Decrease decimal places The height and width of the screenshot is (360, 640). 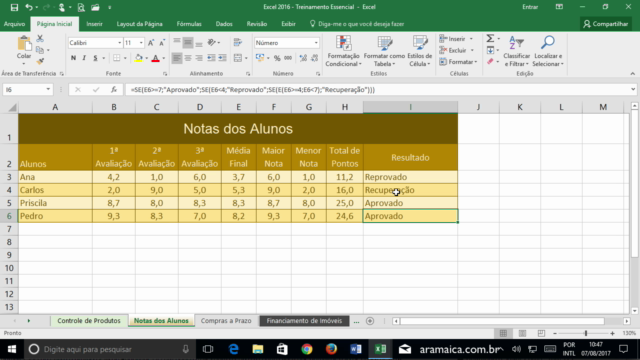(314, 58)
